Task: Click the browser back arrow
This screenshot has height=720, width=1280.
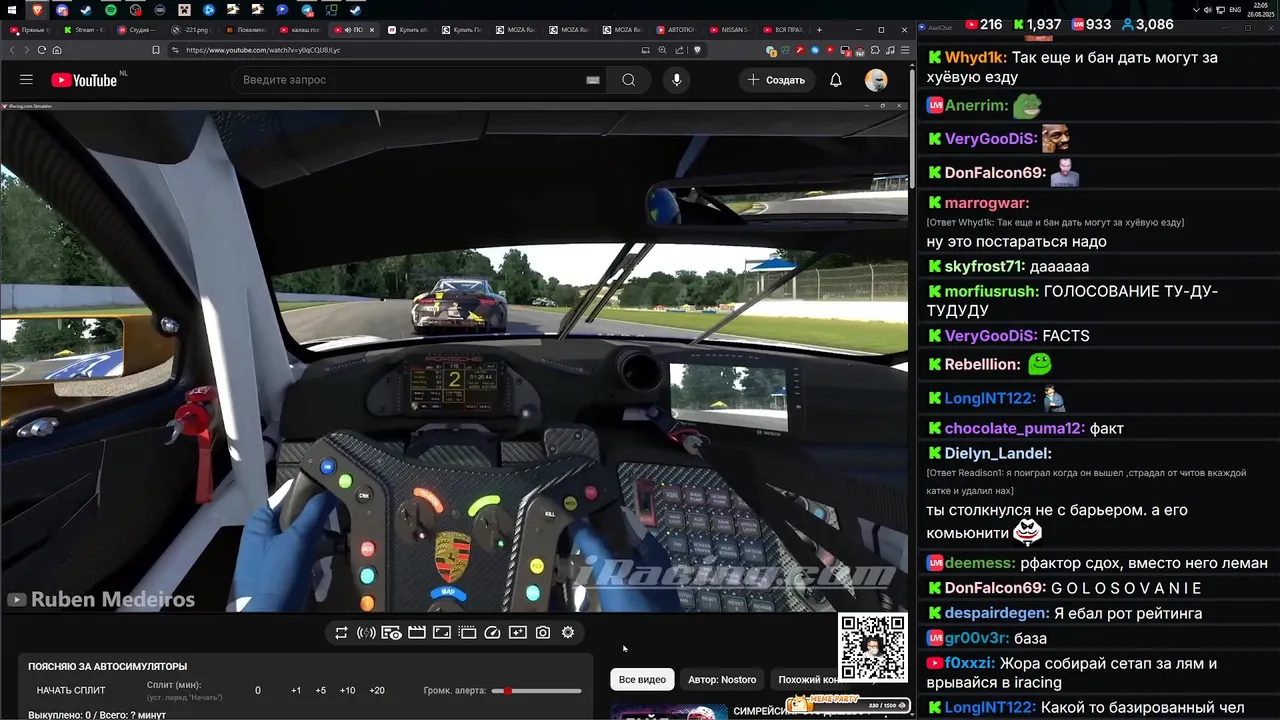Action: (x=12, y=50)
